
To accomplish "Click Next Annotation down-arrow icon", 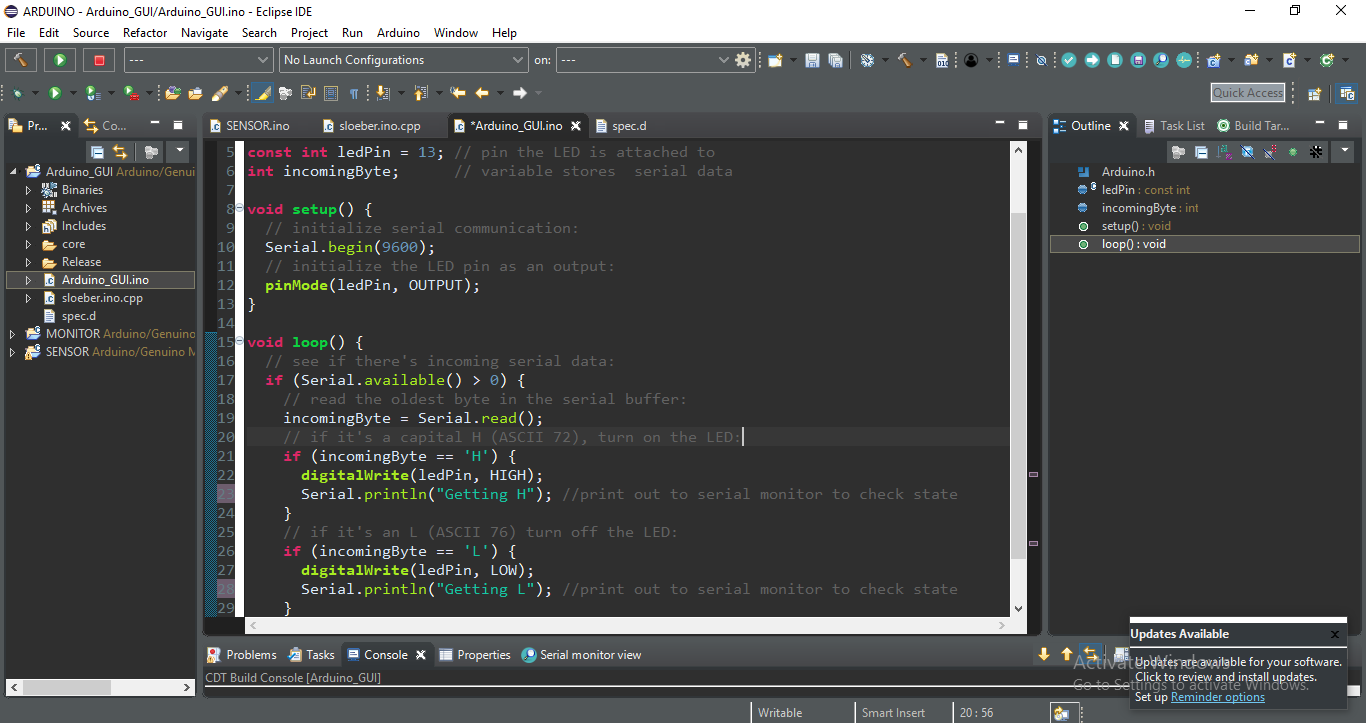I will tap(382, 93).
